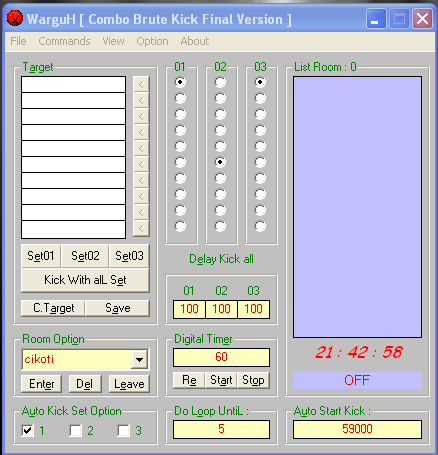Screen dimensions: 438x455
Task: Select first radio button in column 01
Action: click(x=180, y=82)
